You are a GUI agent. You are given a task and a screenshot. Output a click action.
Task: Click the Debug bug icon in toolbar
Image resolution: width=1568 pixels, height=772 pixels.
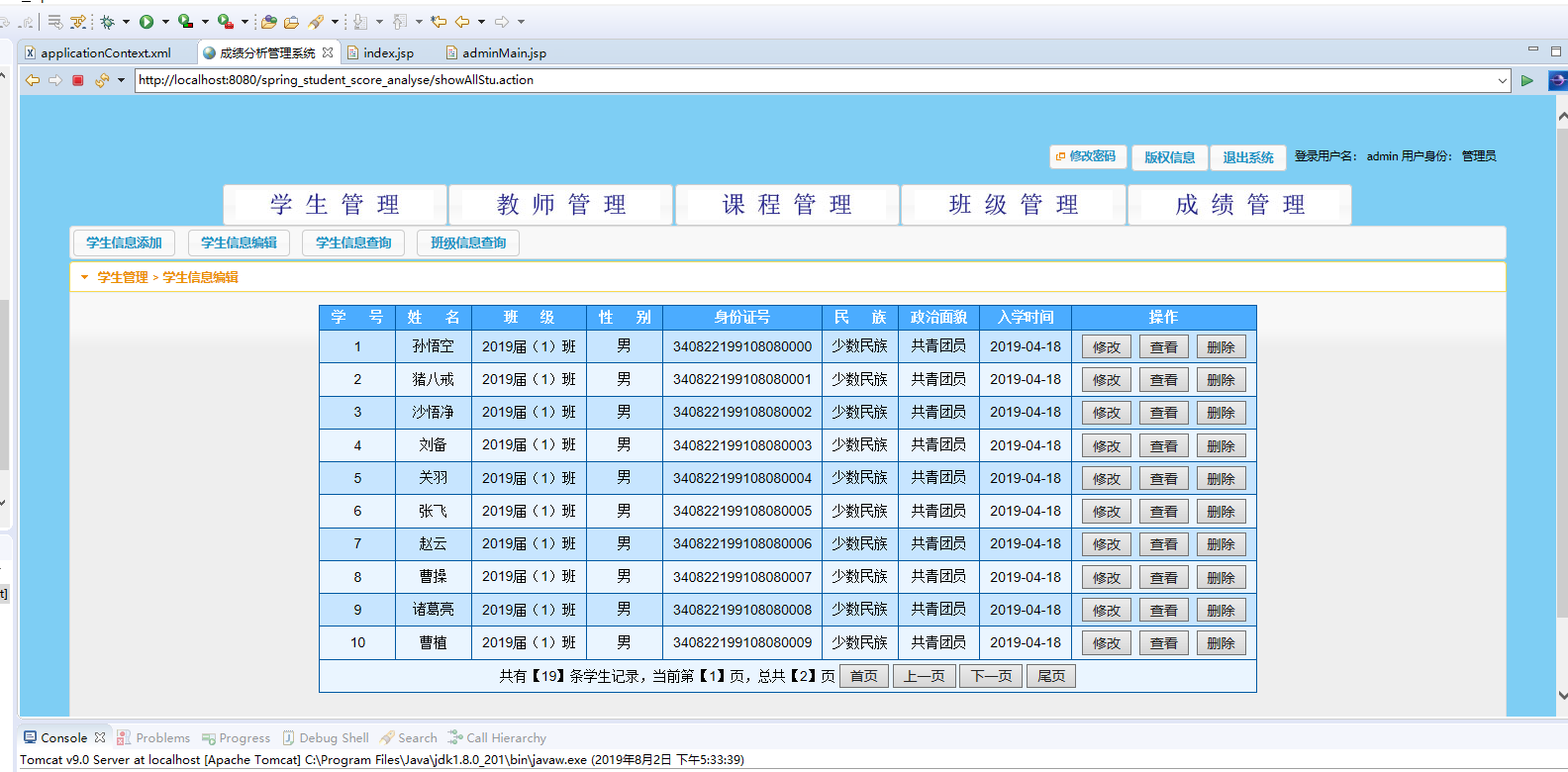click(x=107, y=22)
